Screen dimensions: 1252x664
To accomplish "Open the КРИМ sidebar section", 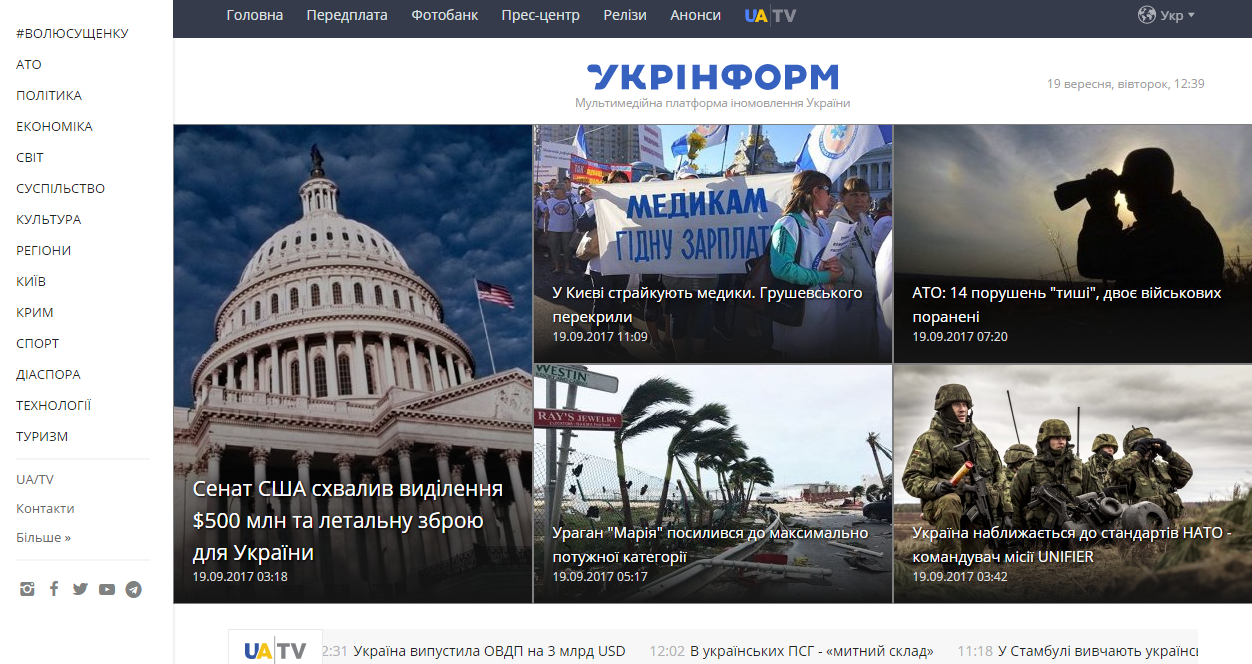I will [x=35, y=312].
